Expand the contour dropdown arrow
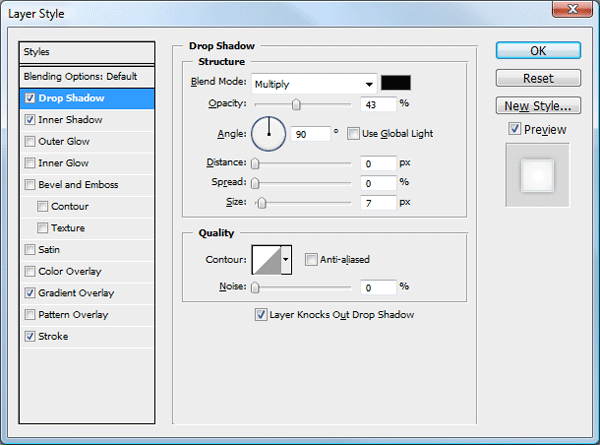600x445 pixels. [286, 259]
